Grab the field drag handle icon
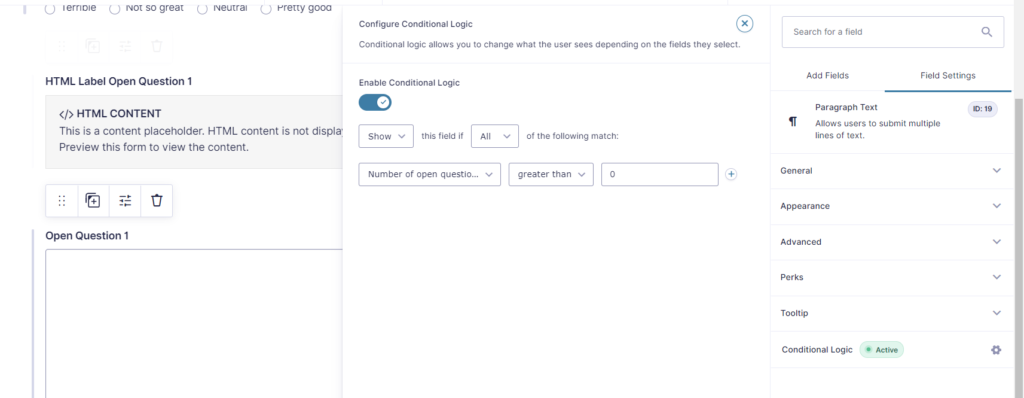Image resolution: width=1024 pixels, height=398 pixels. point(62,201)
